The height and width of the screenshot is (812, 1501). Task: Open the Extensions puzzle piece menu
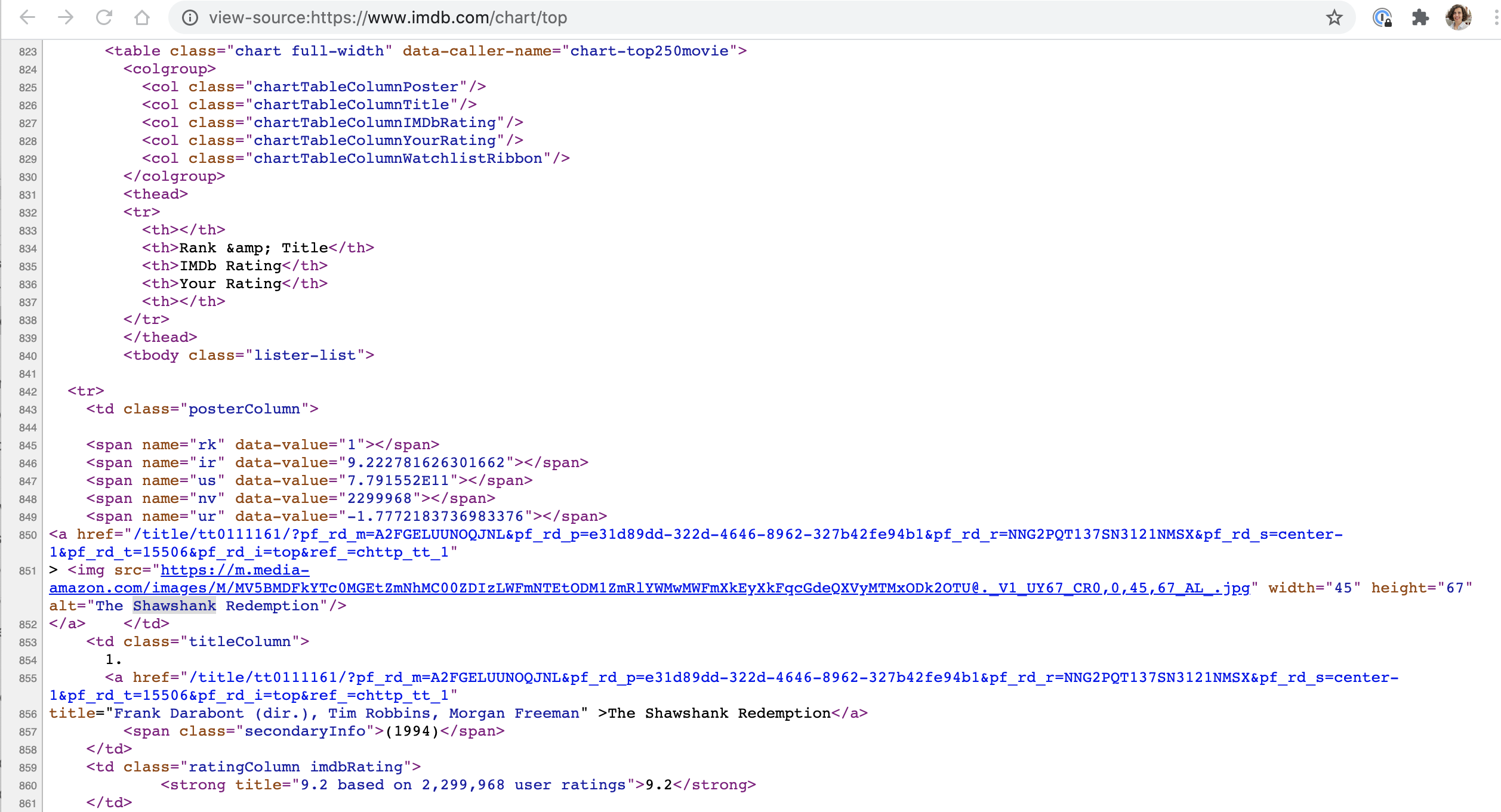click(1420, 18)
